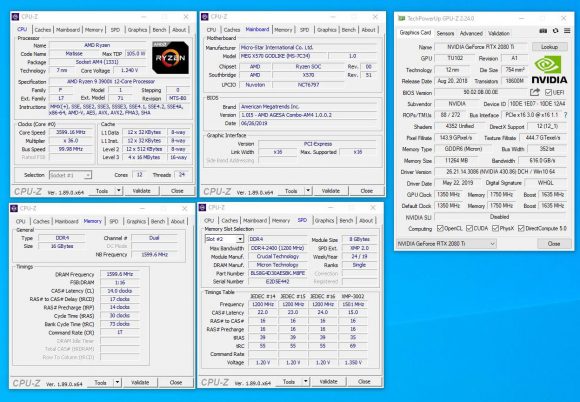
Task: Toggle the CUDA checkbox
Action: click(469, 229)
